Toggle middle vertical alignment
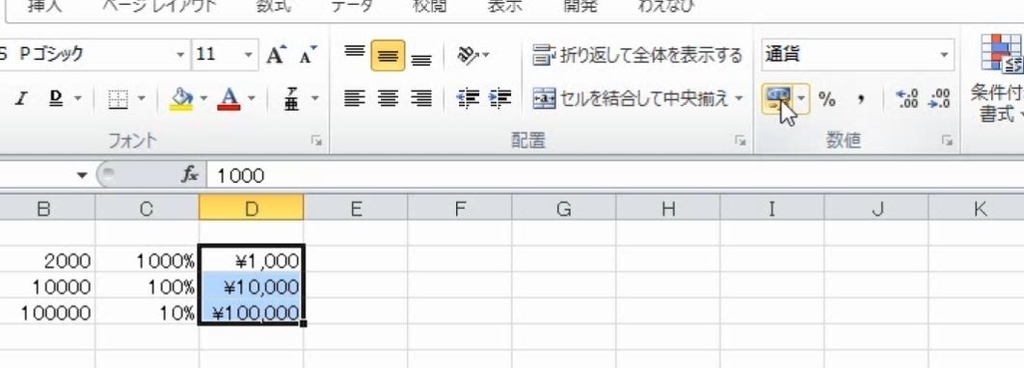1024x368 pixels. (x=388, y=55)
